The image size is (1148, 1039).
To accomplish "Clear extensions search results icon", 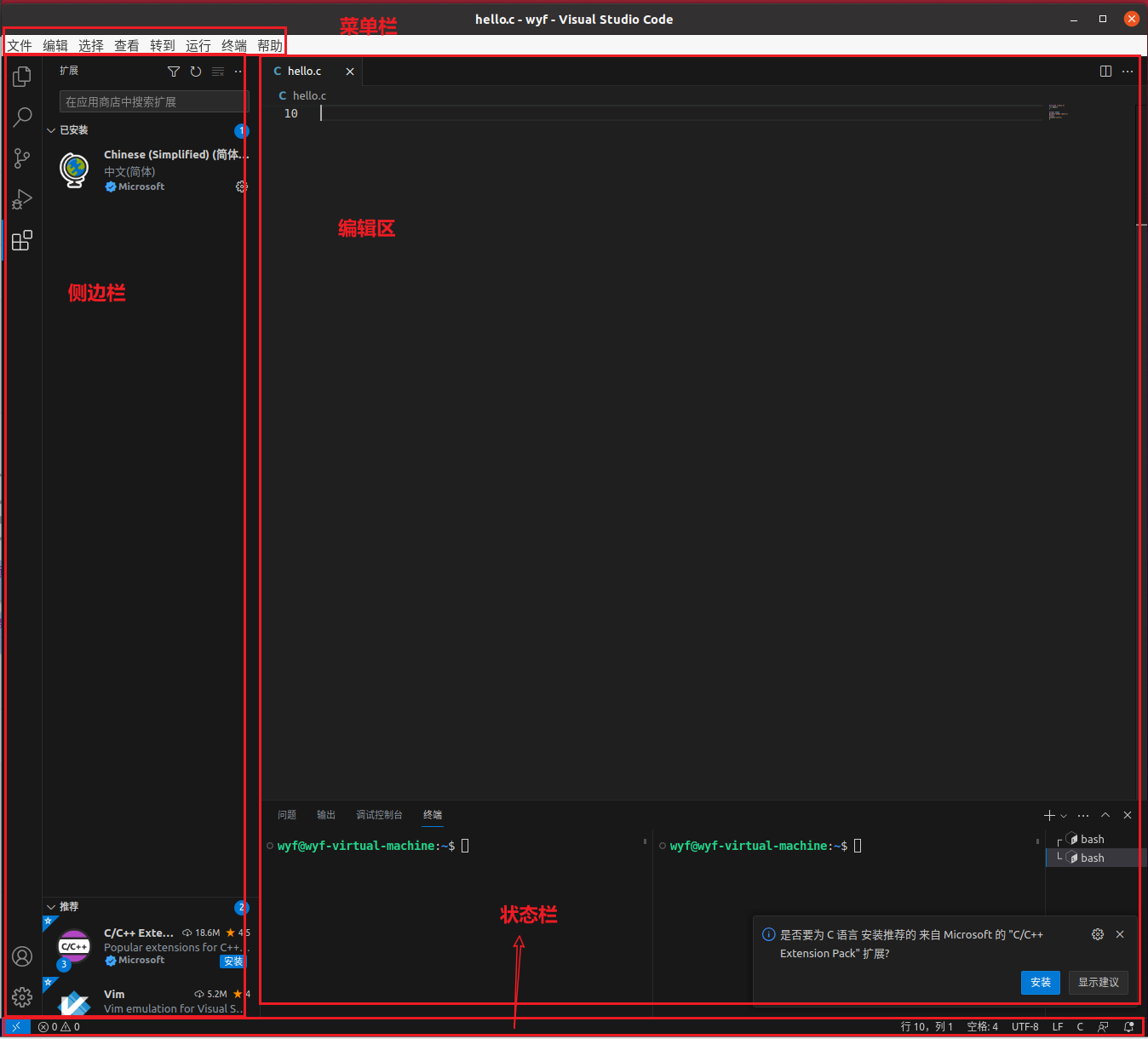I will click(x=218, y=72).
